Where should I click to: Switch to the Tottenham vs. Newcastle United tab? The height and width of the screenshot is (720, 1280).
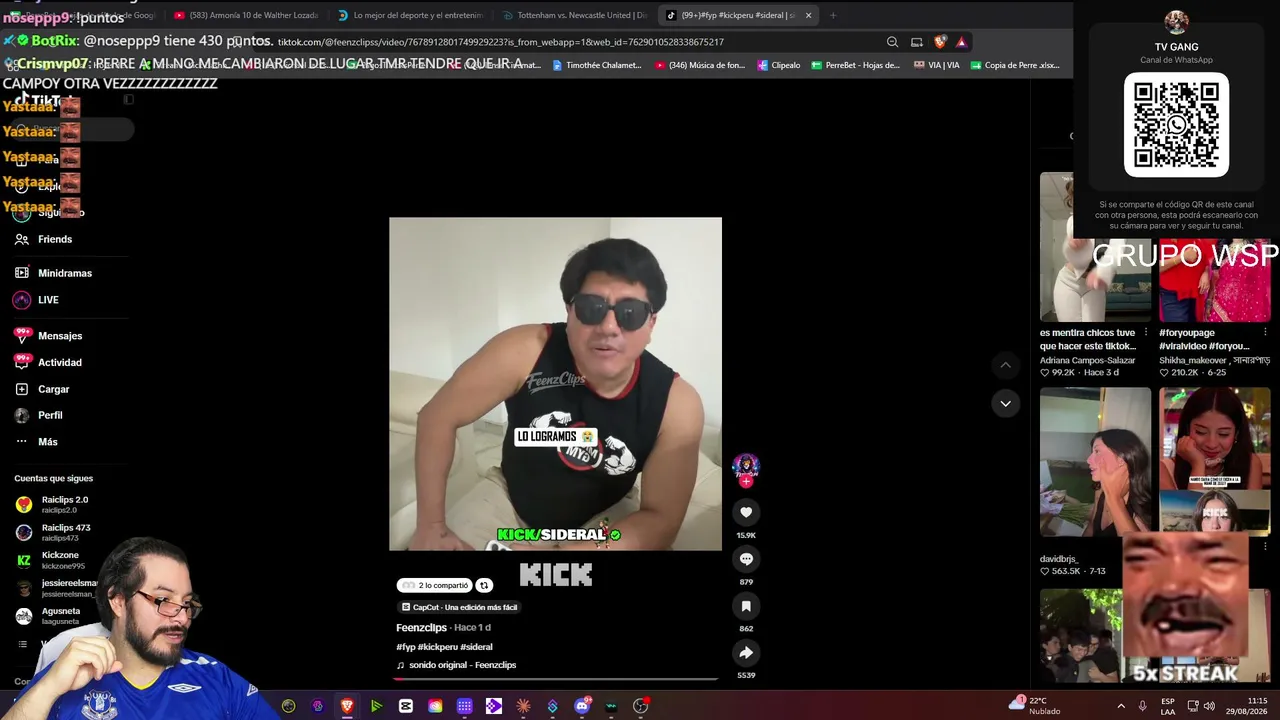(x=573, y=15)
